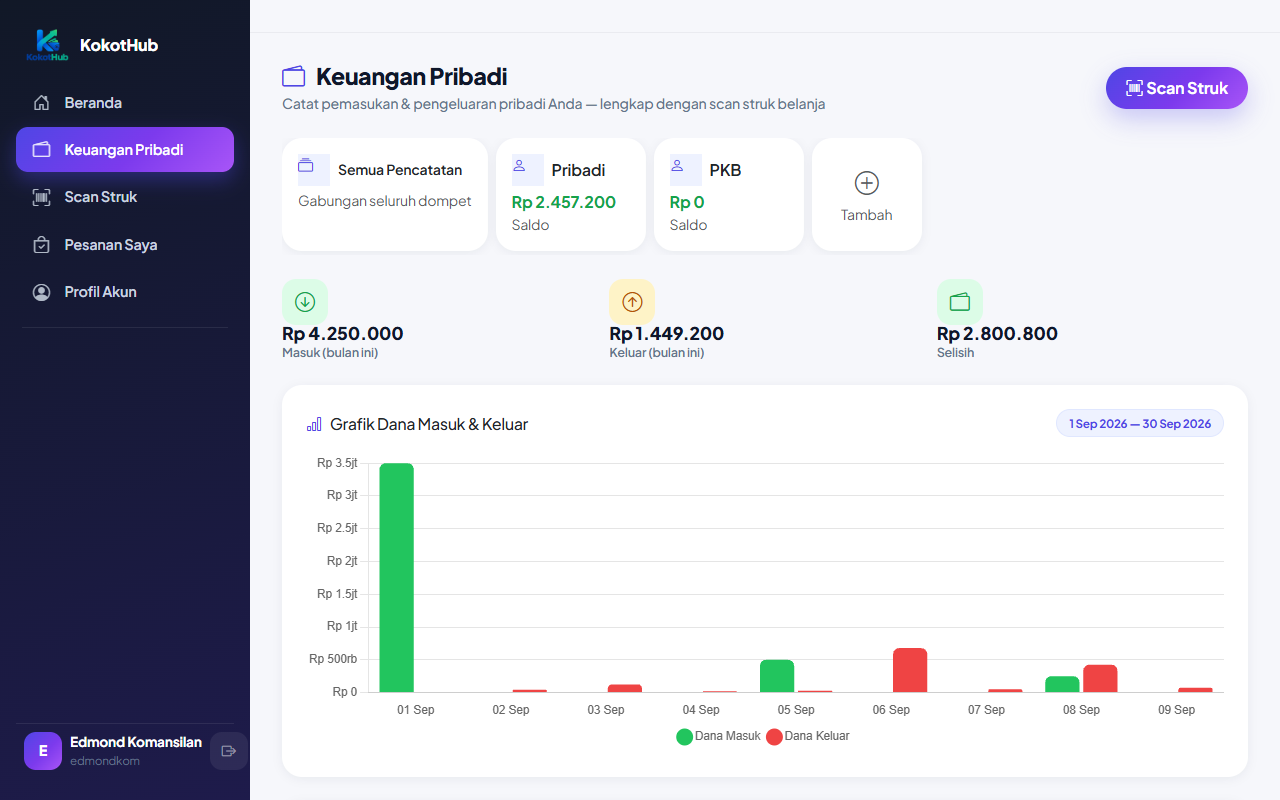Select the Semua Pencatatan wallet card
This screenshot has height=800, width=1280.
(385, 194)
